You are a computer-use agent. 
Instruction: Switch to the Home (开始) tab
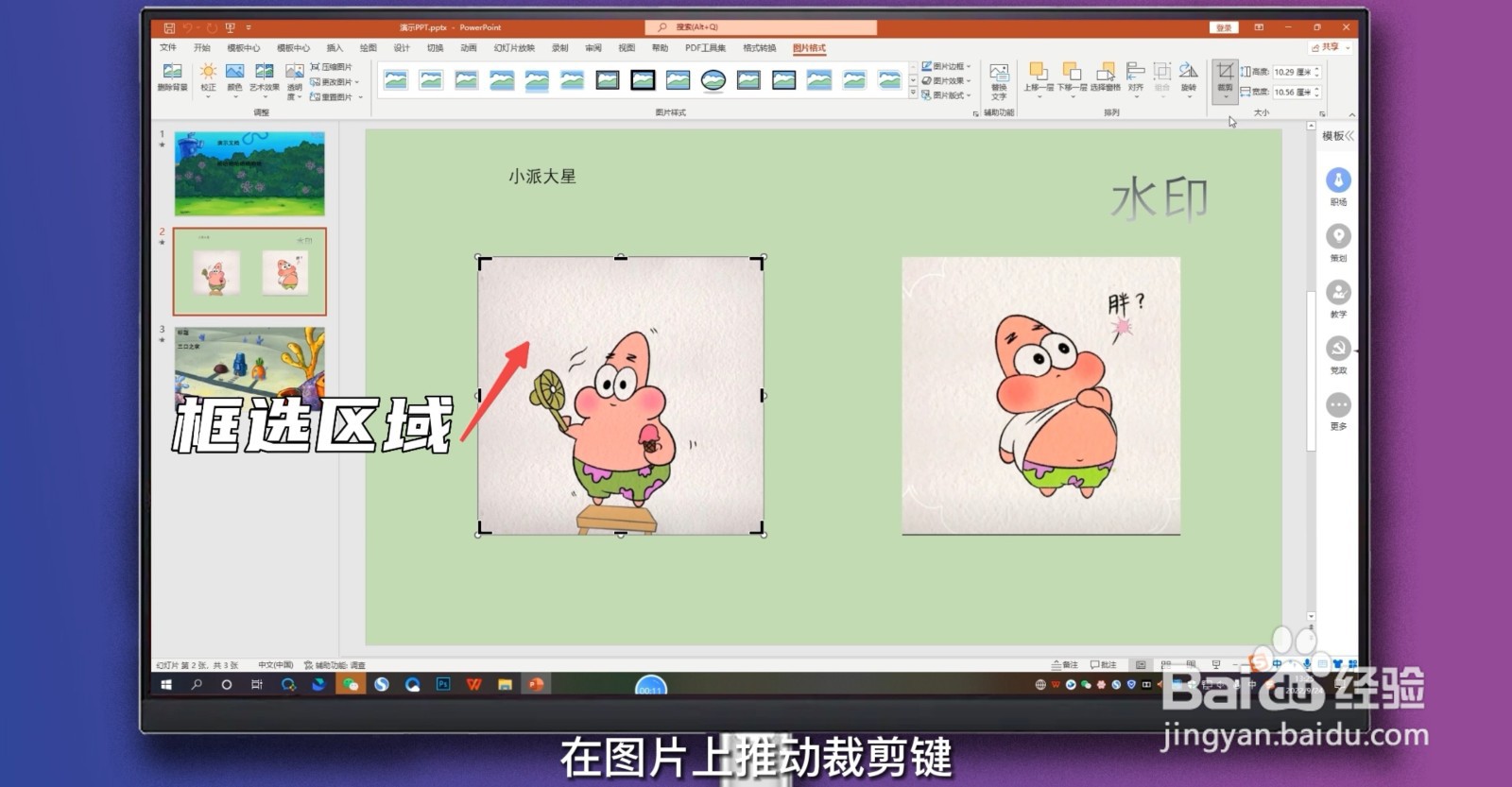(x=202, y=47)
